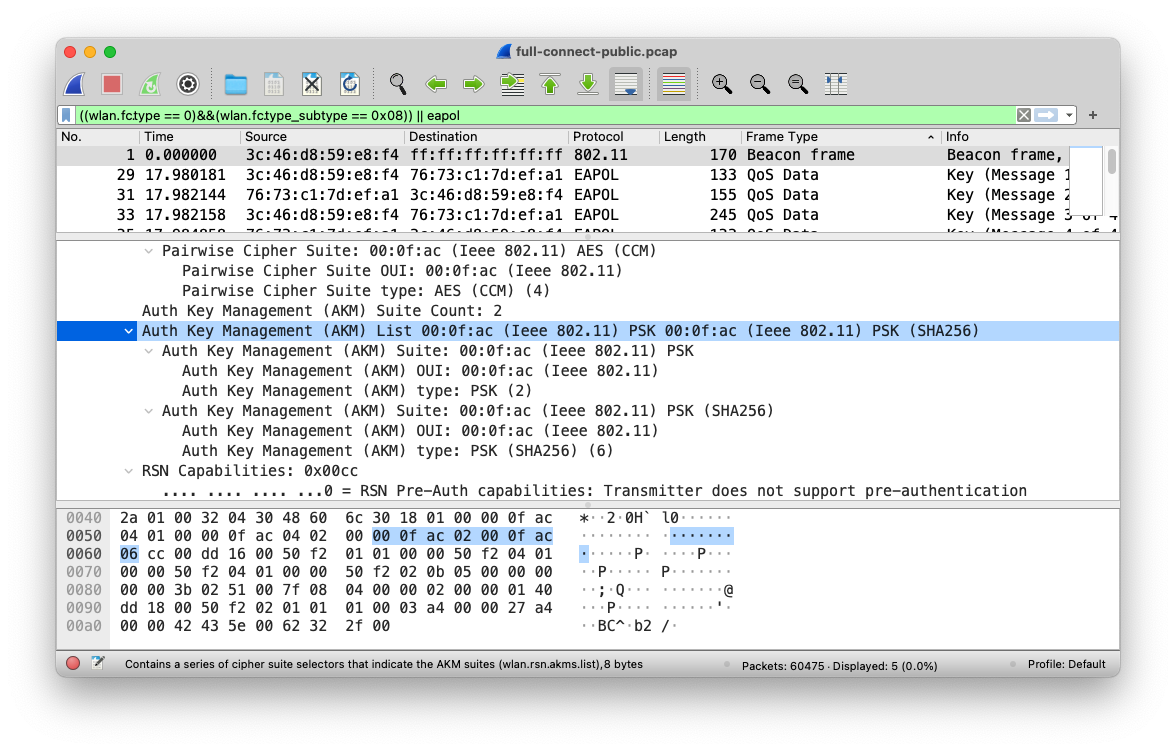Image resolution: width=1176 pixels, height=751 pixels.
Task: Toggle packet colorization rules
Action: (x=674, y=84)
